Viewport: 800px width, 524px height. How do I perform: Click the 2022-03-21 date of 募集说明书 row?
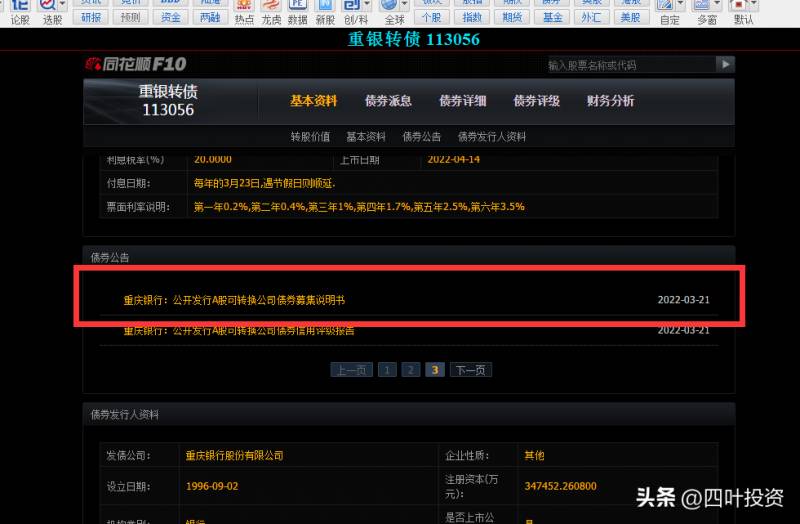click(x=684, y=300)
